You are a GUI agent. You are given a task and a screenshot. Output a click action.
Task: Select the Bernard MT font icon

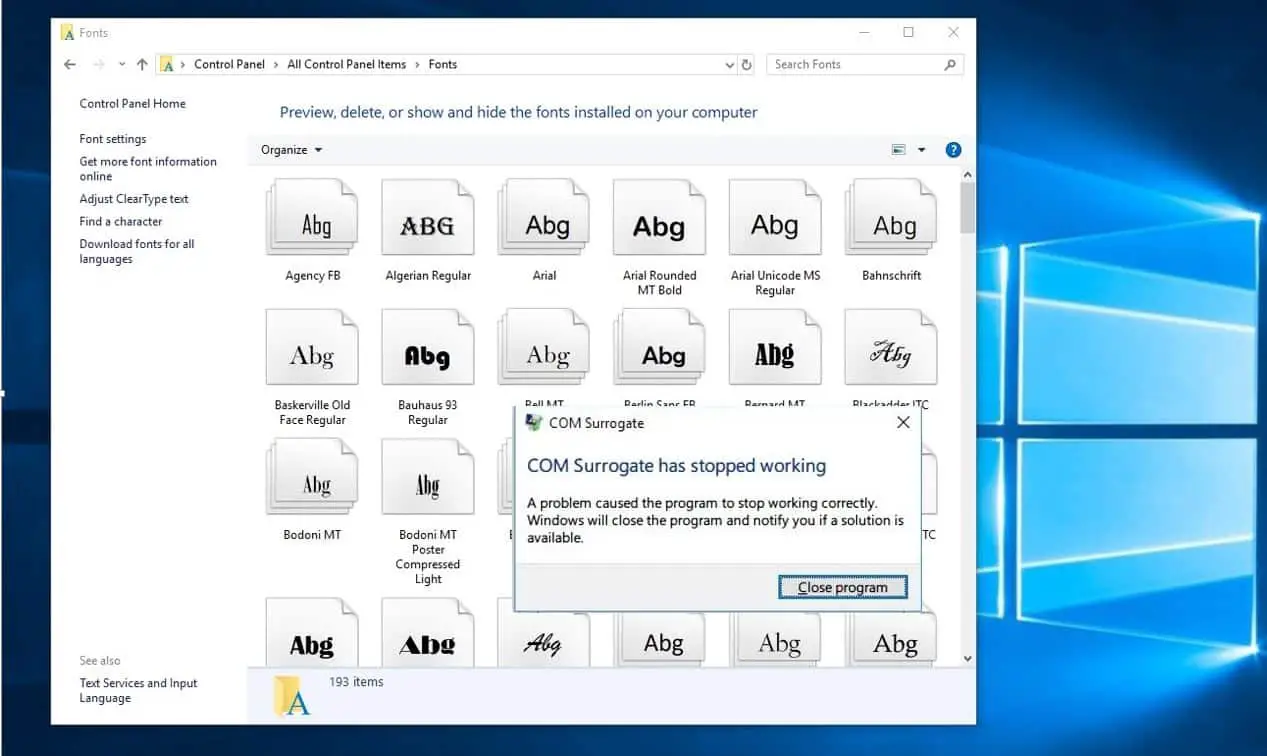click(775, 347)
